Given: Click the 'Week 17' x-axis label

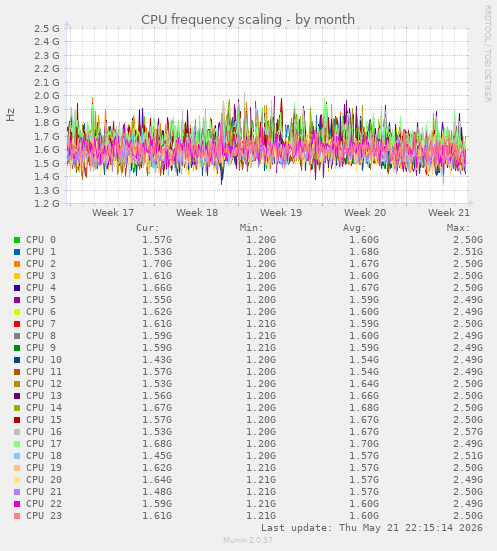Looking at the screenshot, I should pyautogui.click(x=113, y=213).
